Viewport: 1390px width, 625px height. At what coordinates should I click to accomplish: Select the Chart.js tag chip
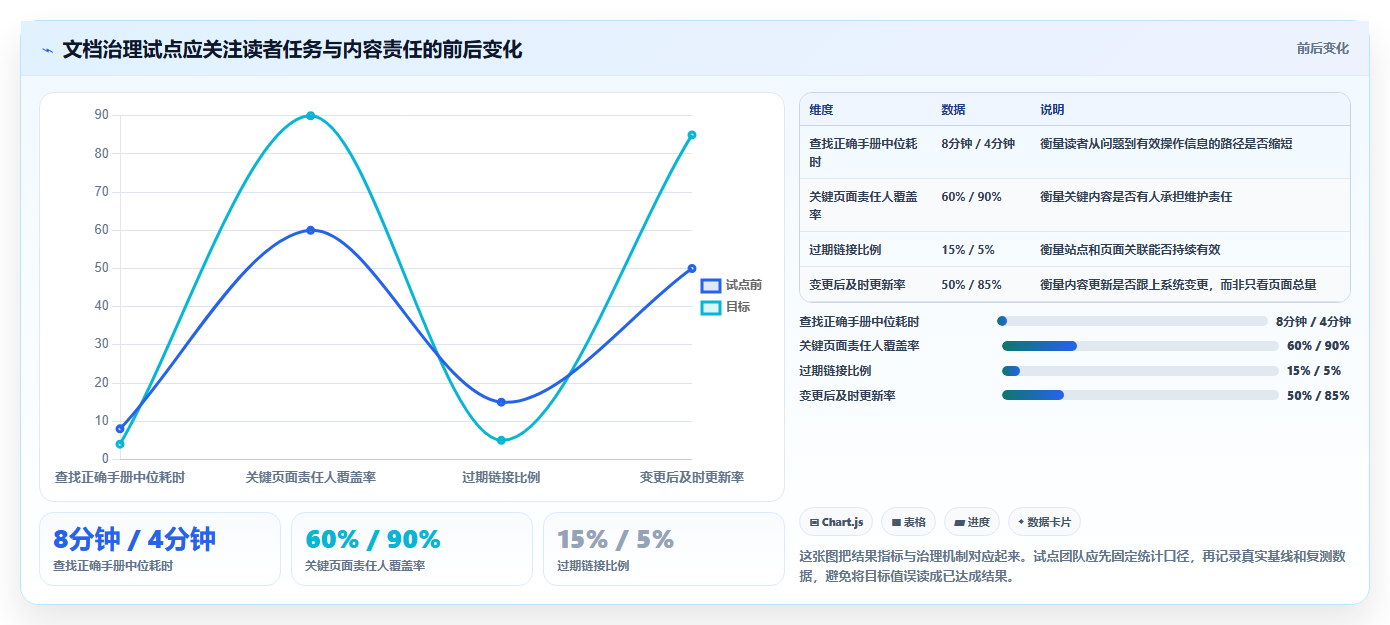tap(836, 522)
